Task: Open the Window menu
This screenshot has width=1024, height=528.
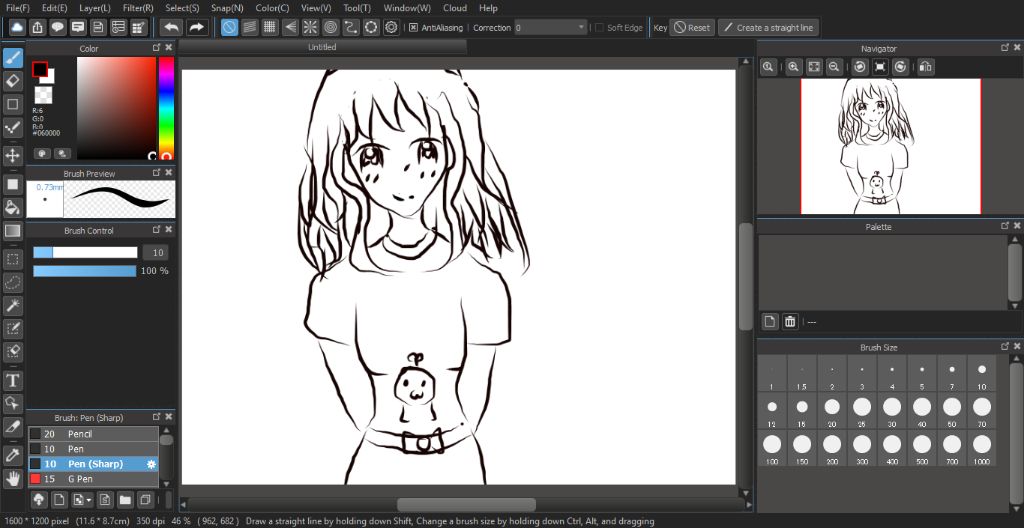Action: (407, 8)
